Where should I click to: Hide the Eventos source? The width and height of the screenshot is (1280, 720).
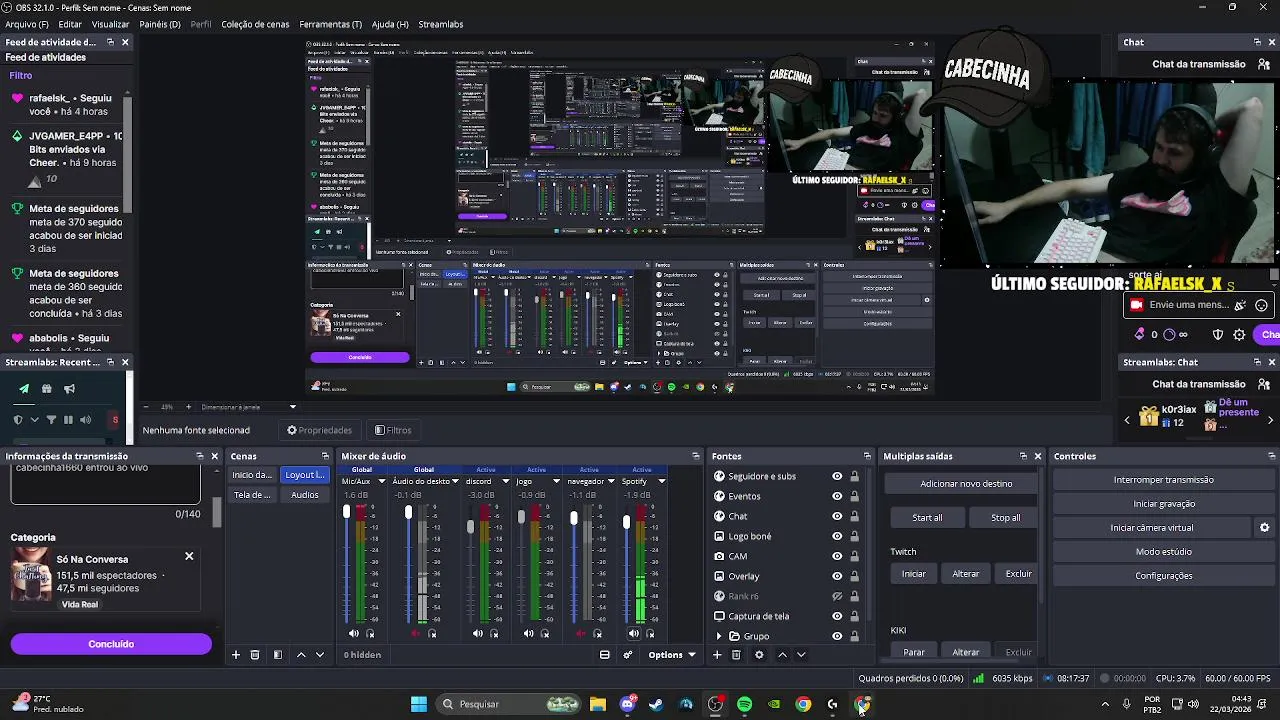[837, 496]
